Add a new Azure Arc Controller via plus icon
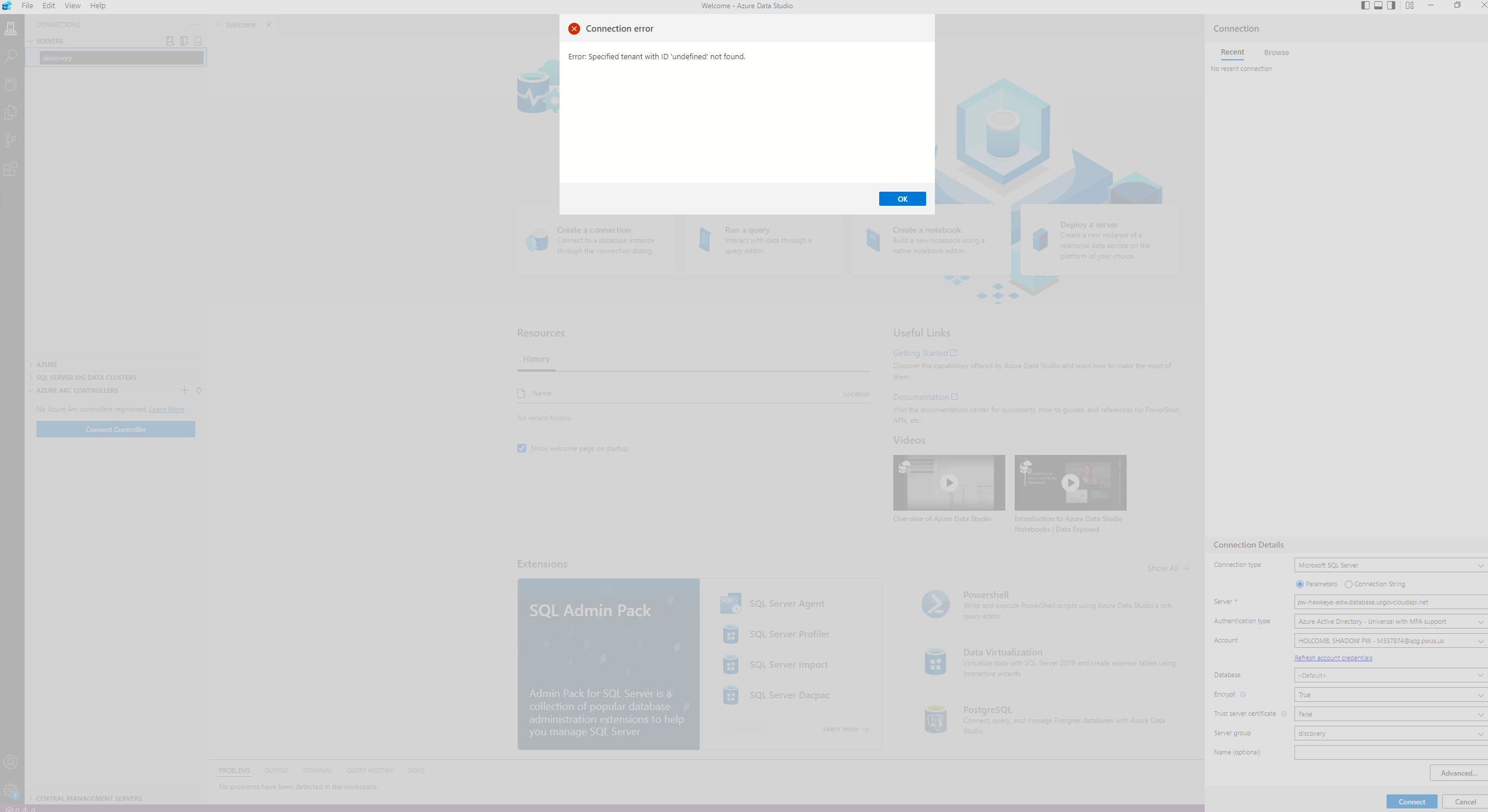This screenshot has width=1488, height=812. [184, 390]
